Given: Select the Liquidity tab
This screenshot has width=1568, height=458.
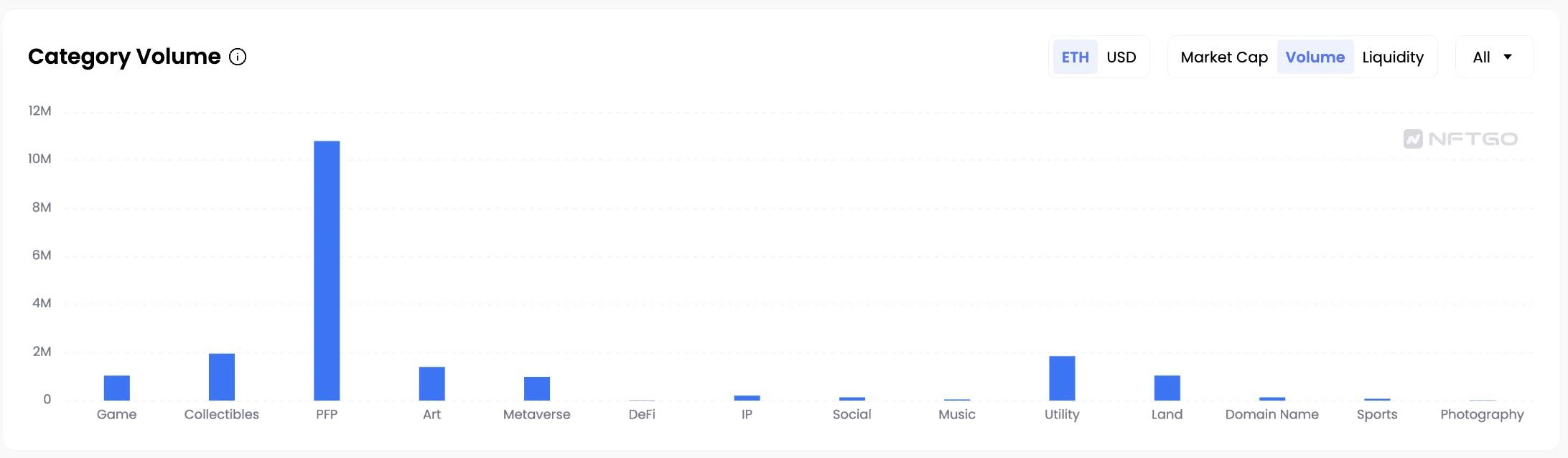Looking at the screenshot, I should click(x=1392, y=57).
